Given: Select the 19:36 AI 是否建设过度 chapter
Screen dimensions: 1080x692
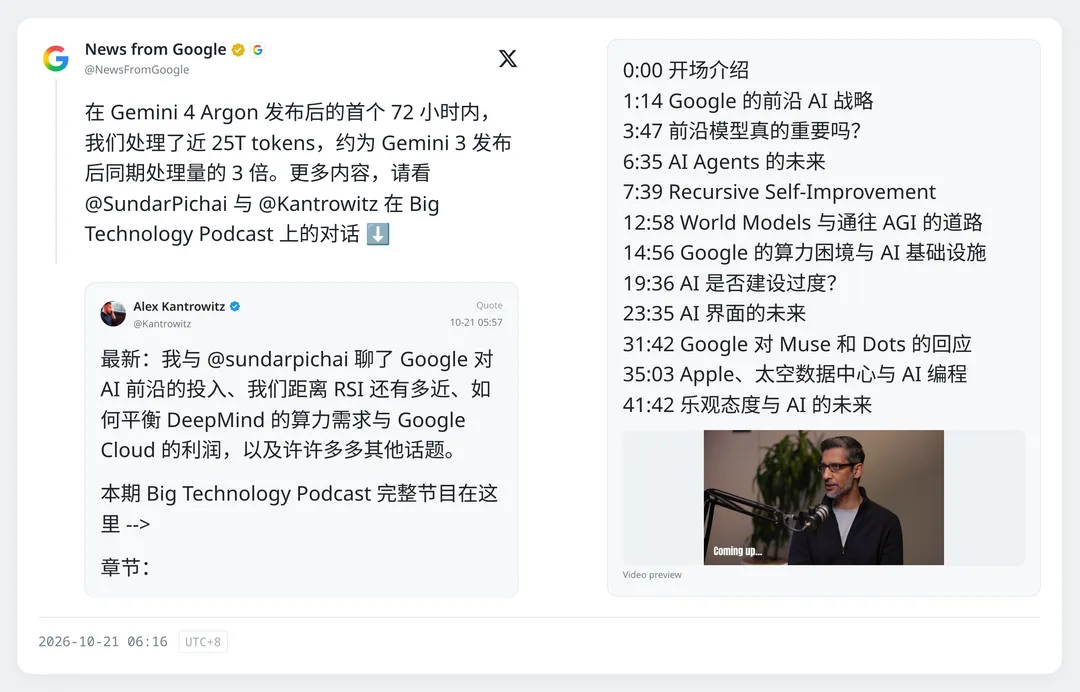Looking at the screenshot, I should (x=730, y=283).
